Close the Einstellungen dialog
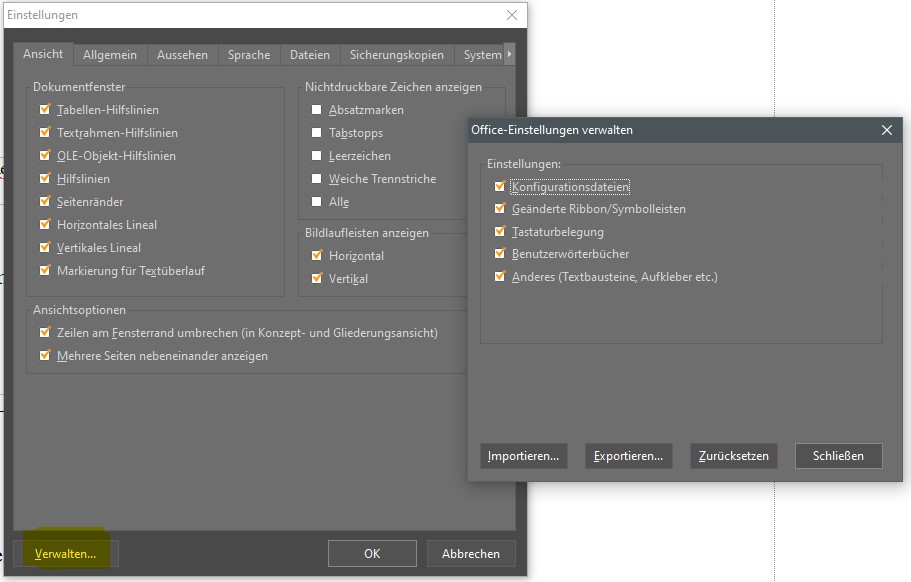Image resolution: width=911 pixels, height=582 pixels. (512, 15)
